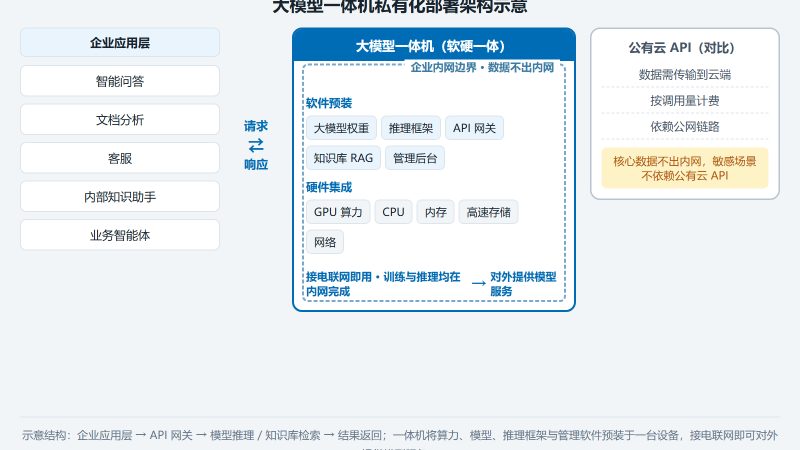Click the 数据需传输到云端 row
Viewport: 800px width, 450px height.
coord(685,74)
